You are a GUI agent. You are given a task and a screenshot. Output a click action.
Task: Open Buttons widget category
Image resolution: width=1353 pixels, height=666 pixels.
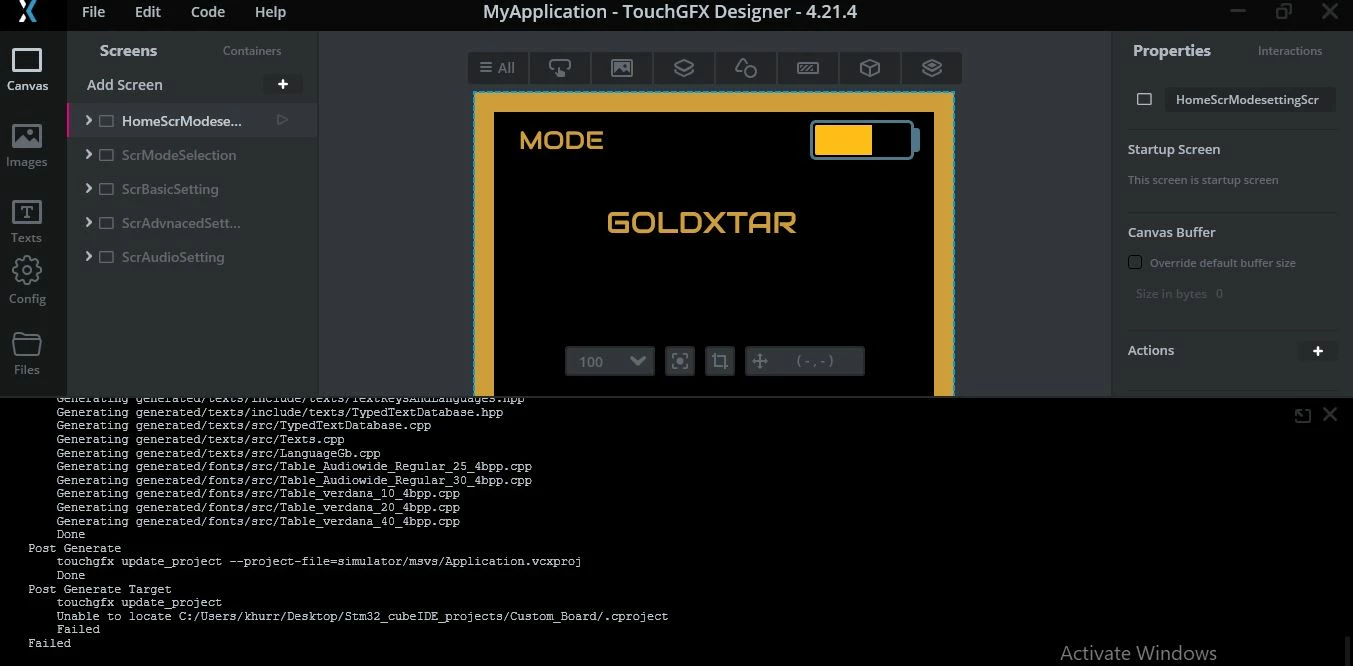coord(560,68)
